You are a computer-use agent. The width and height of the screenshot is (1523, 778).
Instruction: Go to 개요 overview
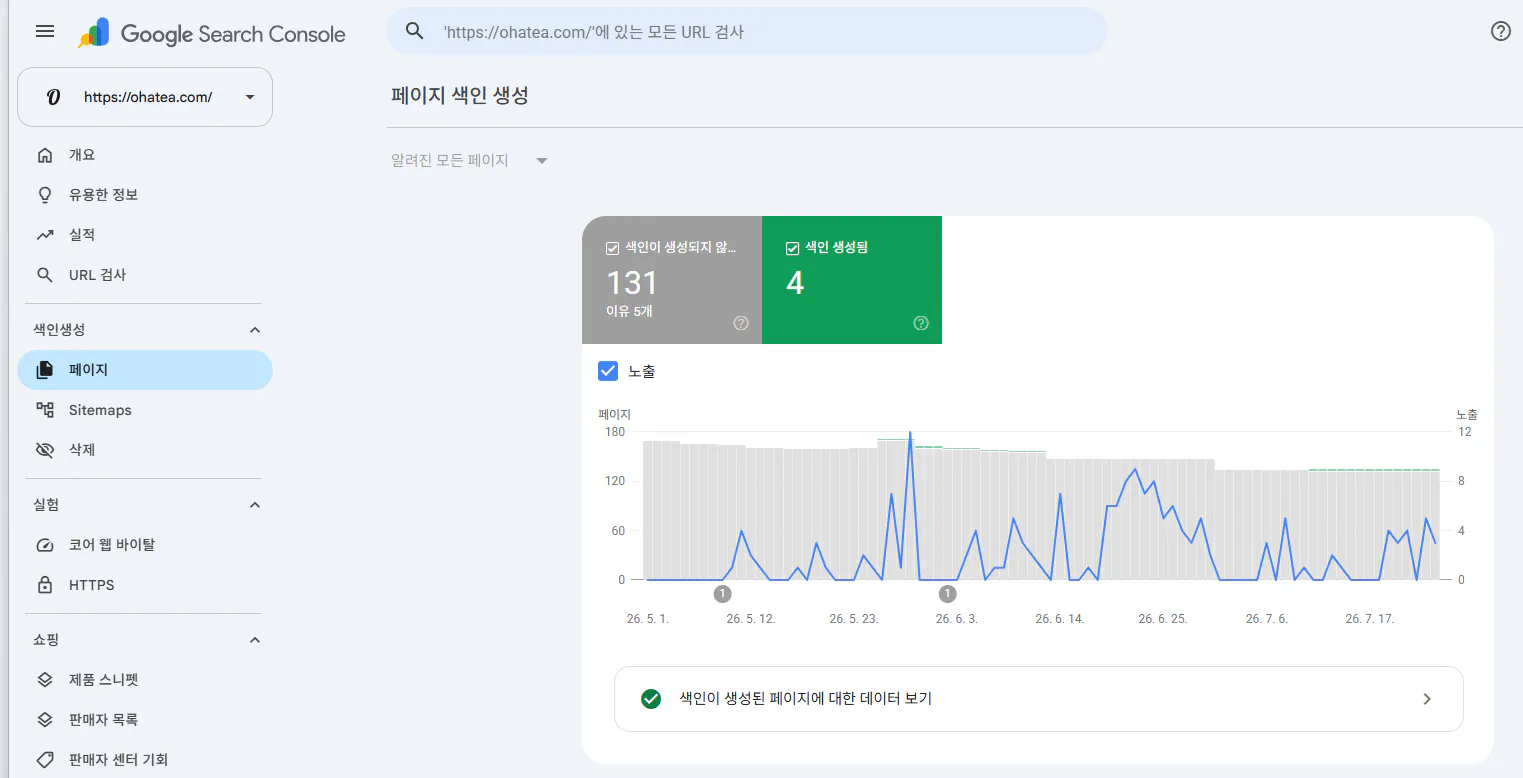click(145, 155)
